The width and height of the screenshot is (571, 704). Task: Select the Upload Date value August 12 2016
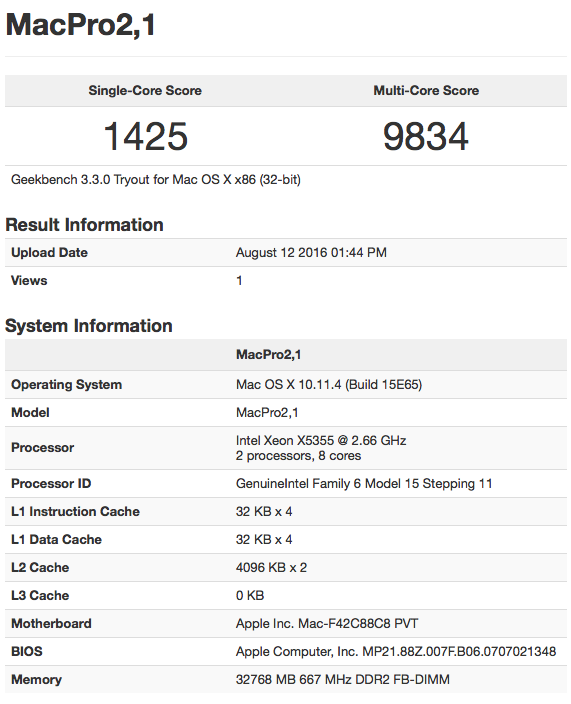311,252
